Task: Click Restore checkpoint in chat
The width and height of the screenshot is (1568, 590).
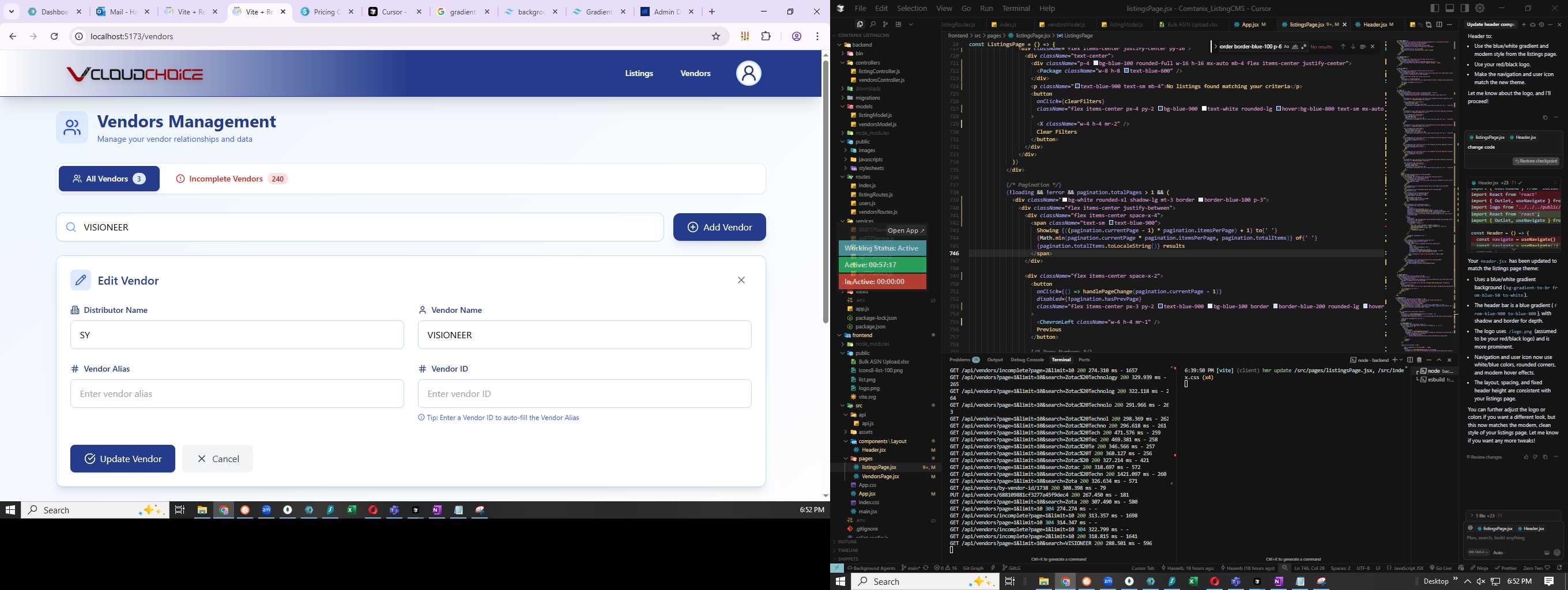Action: pos(1536,161)
